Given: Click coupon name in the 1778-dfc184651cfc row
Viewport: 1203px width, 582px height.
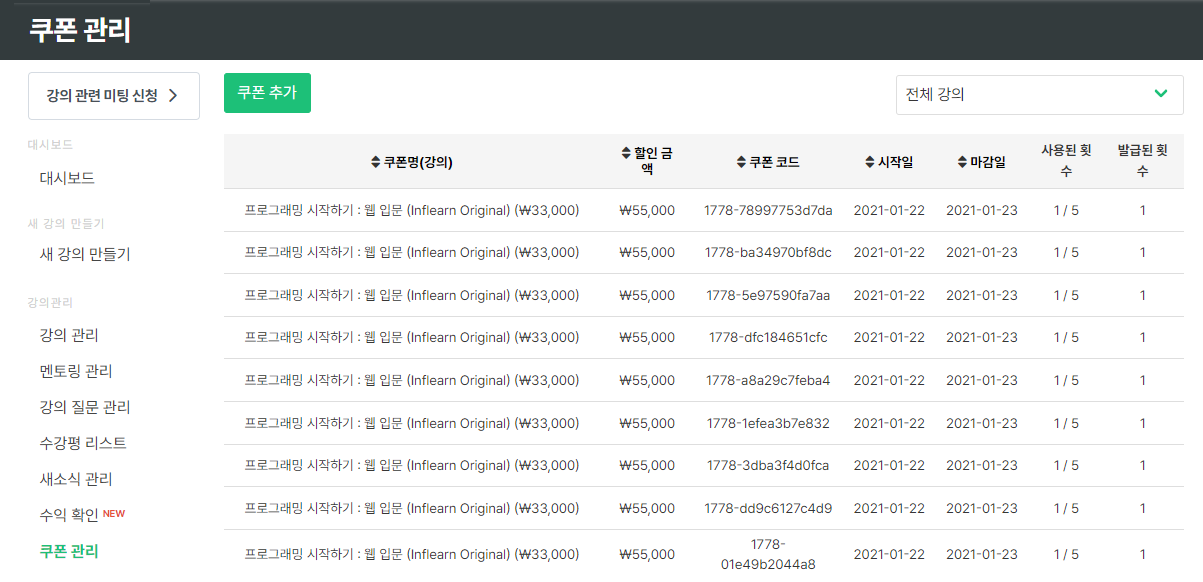Looking at the screenshot, I should [412, 337].
